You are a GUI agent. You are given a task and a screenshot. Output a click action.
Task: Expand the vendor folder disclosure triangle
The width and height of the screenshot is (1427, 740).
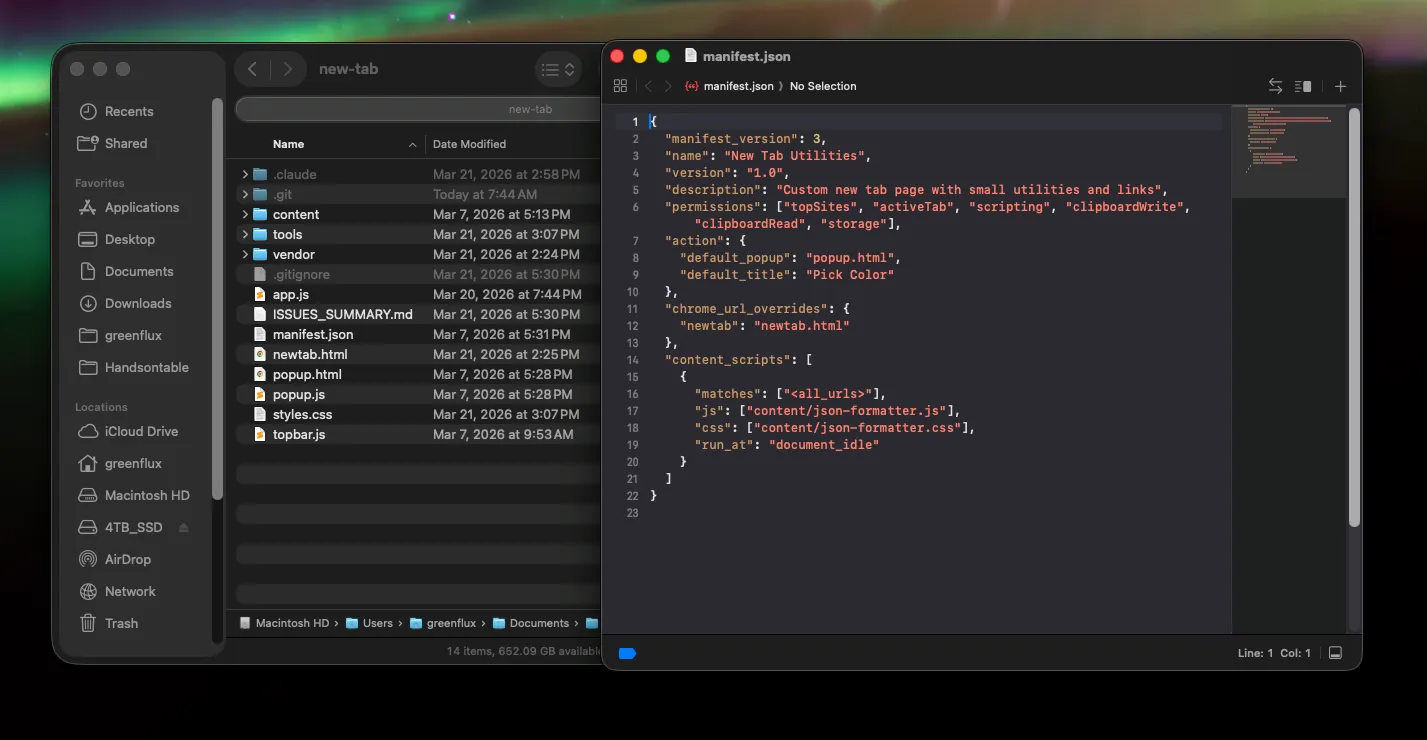pyautogui.click(x=245, y=254)
